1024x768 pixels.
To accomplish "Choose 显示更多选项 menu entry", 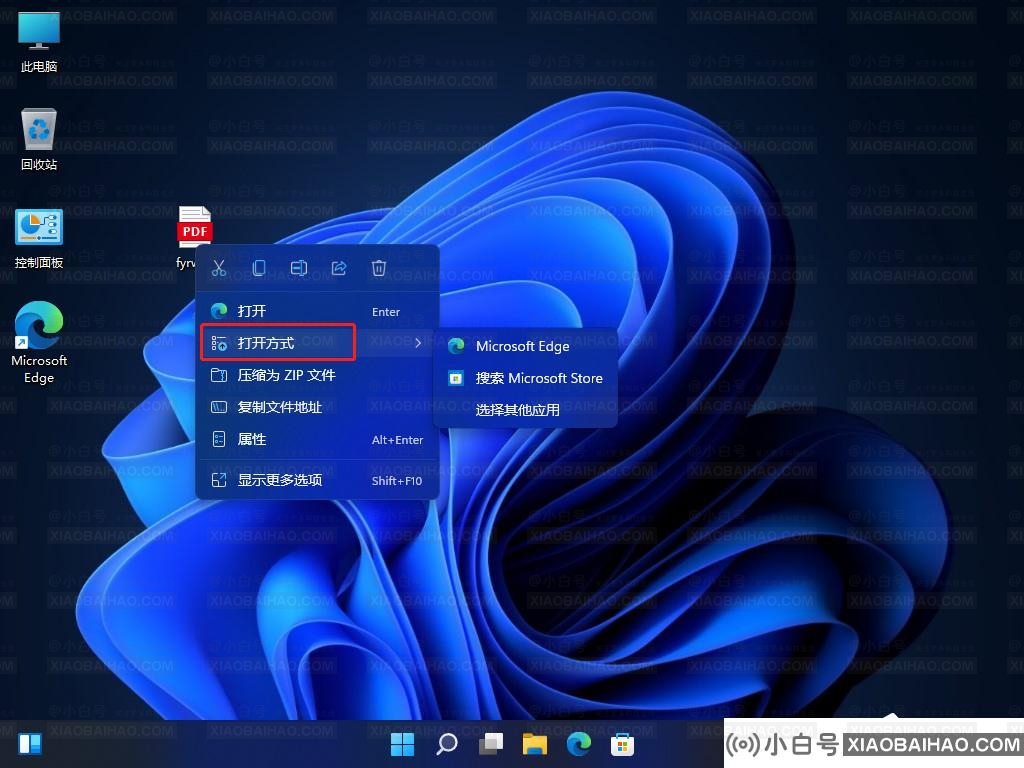I will click(x=317, y=480).
